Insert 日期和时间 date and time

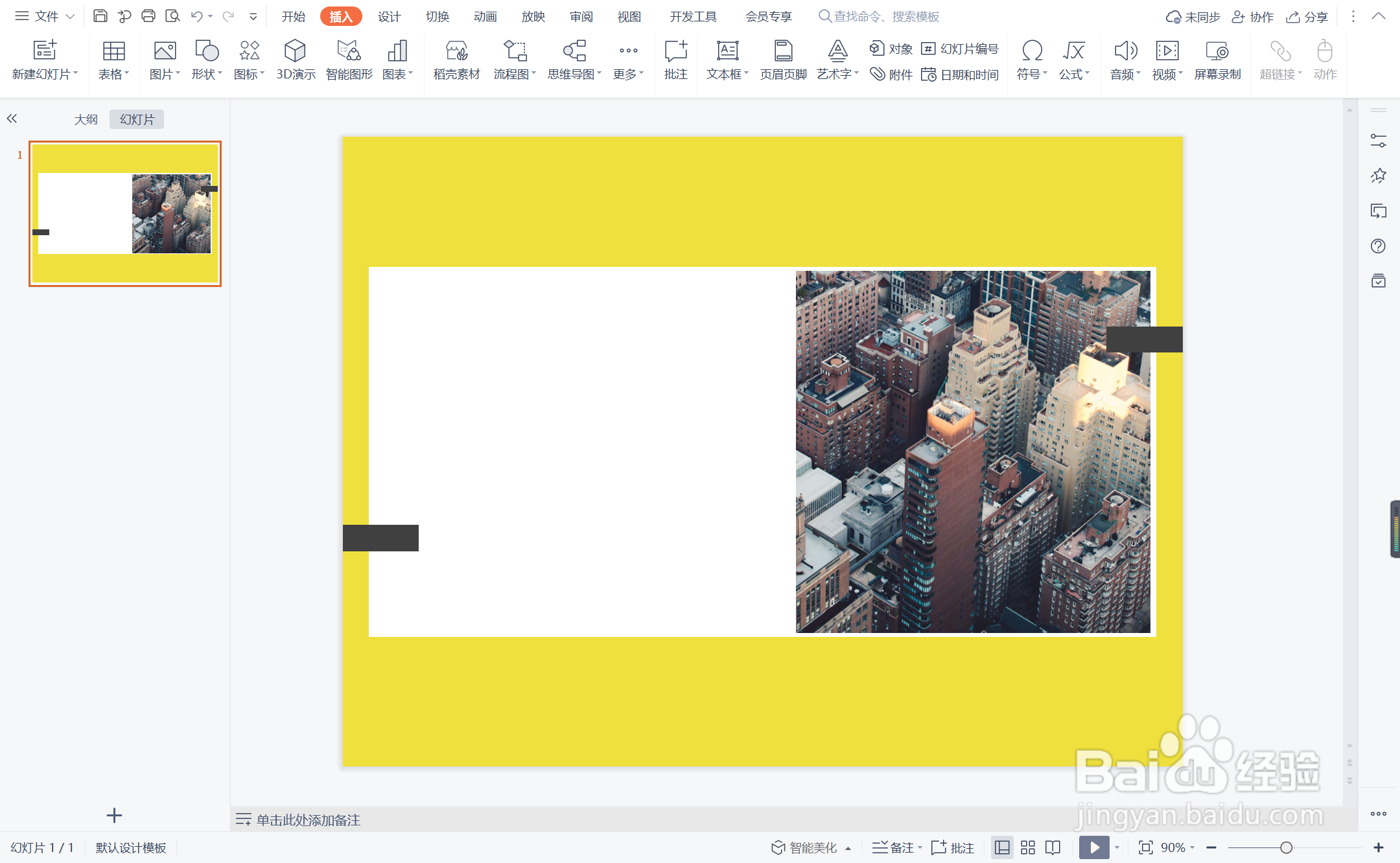point(960,75)
